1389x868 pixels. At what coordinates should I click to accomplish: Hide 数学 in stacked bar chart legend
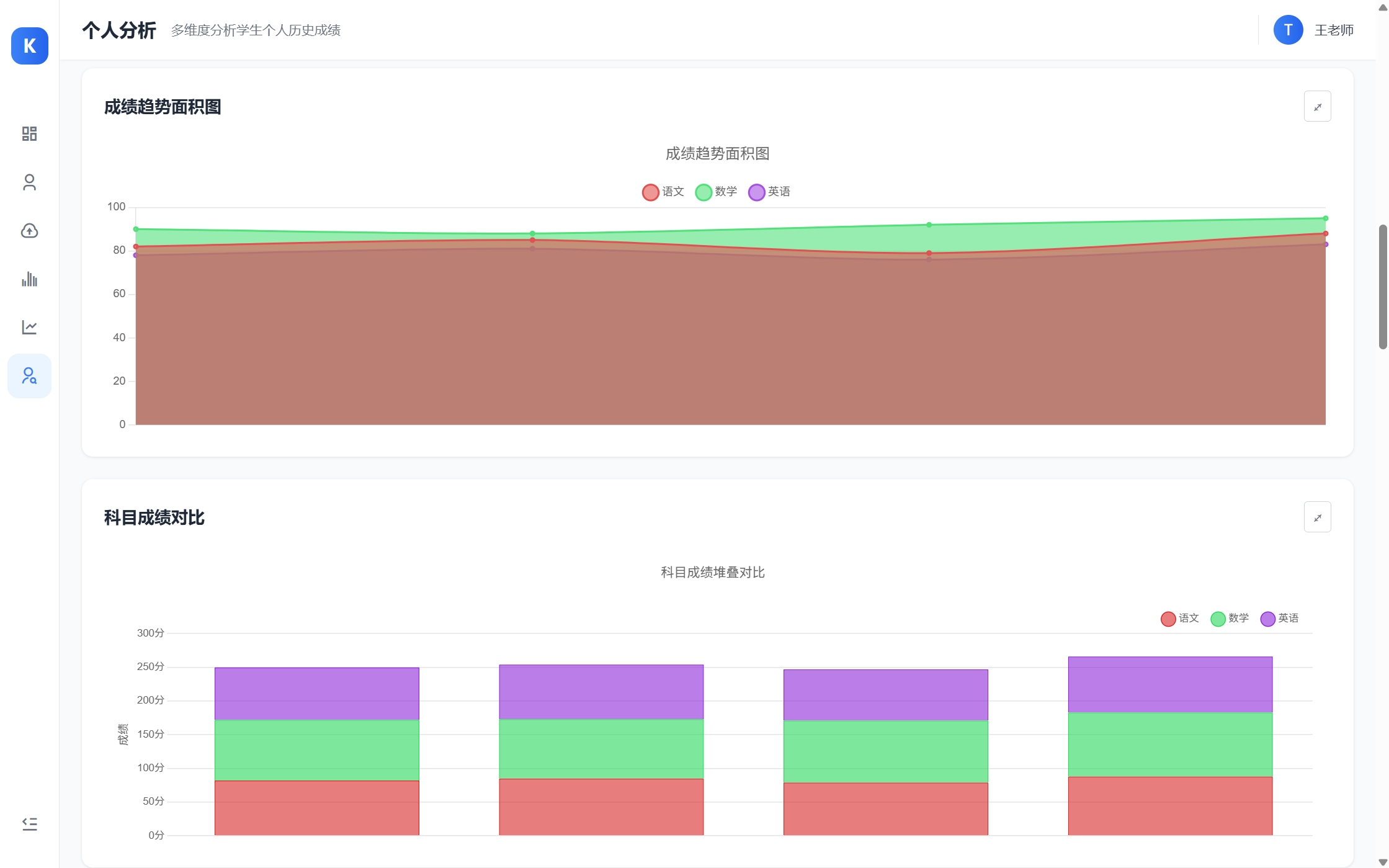[x=1229, y=618]
